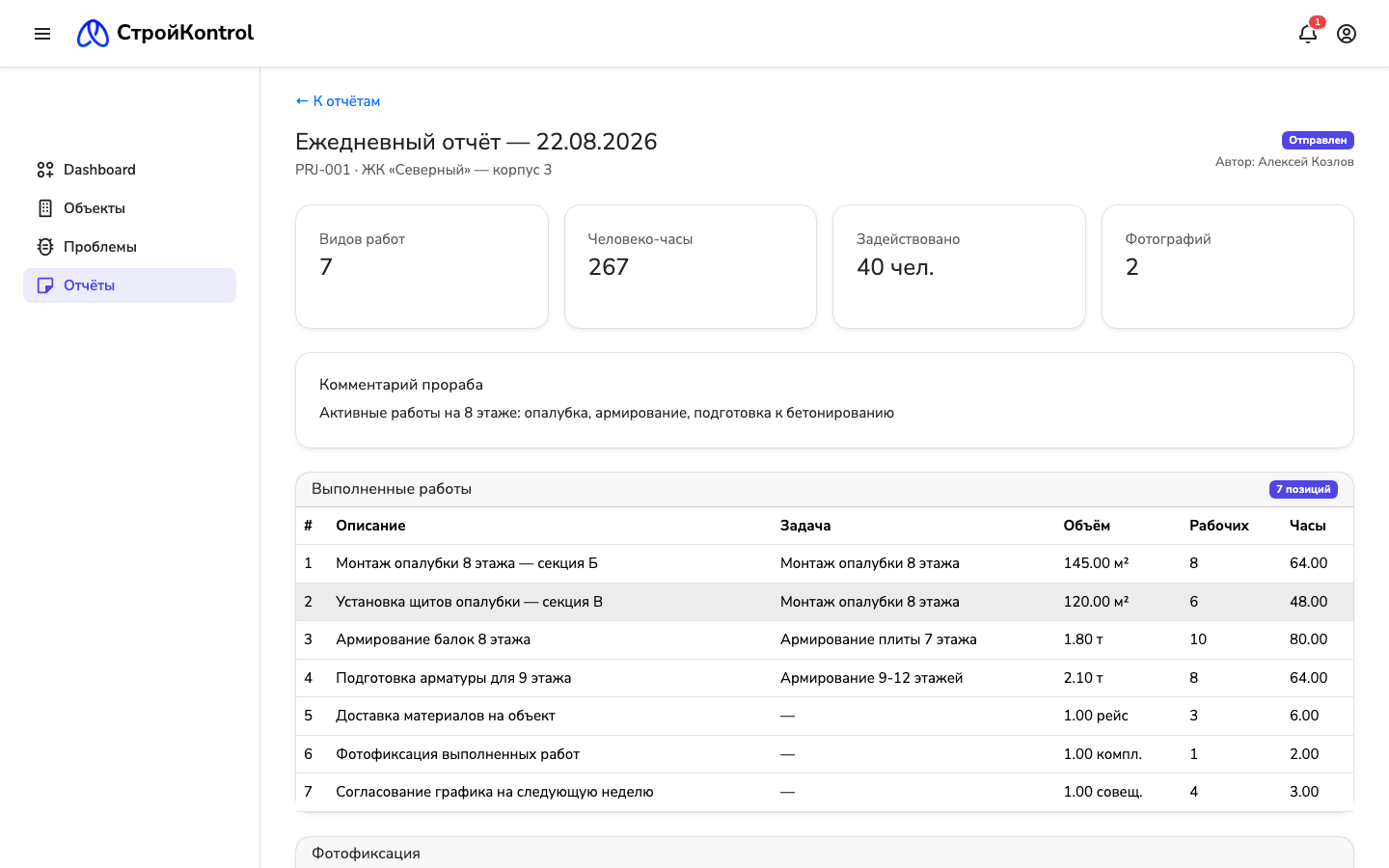Viewport: 1389px width, 868px height.
Task: Open Проблемы section in sidebar
Action: coord(129,247)
